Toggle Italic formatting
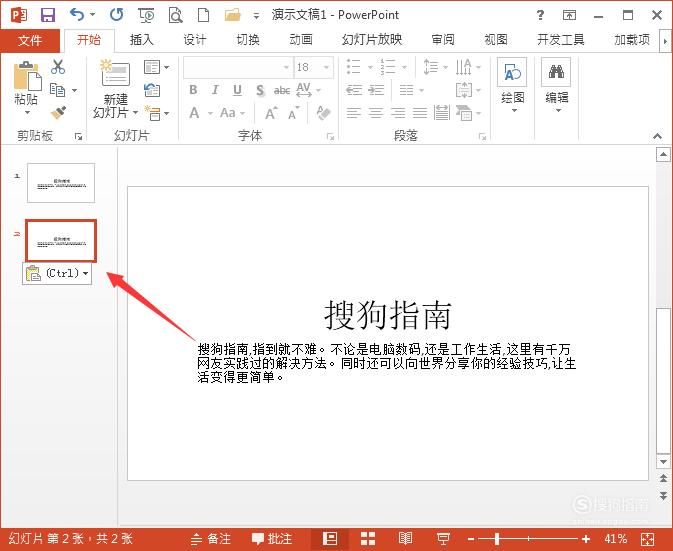This screenshot has width=673, height=551. [x=215, y=90]
